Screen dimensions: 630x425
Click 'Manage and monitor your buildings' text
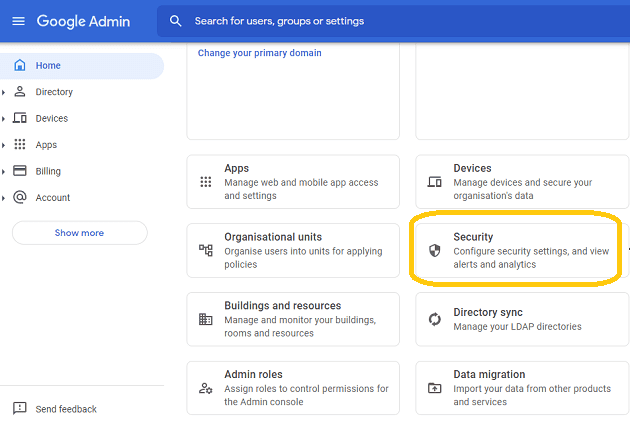click(x=300, y=320)
